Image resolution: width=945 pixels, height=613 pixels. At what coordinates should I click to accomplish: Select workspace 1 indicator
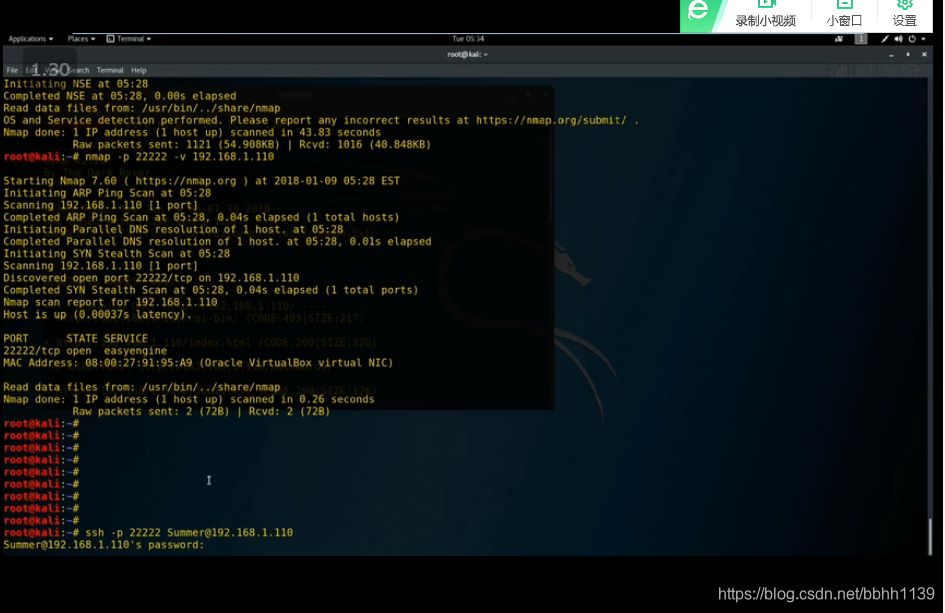point(861,39)
